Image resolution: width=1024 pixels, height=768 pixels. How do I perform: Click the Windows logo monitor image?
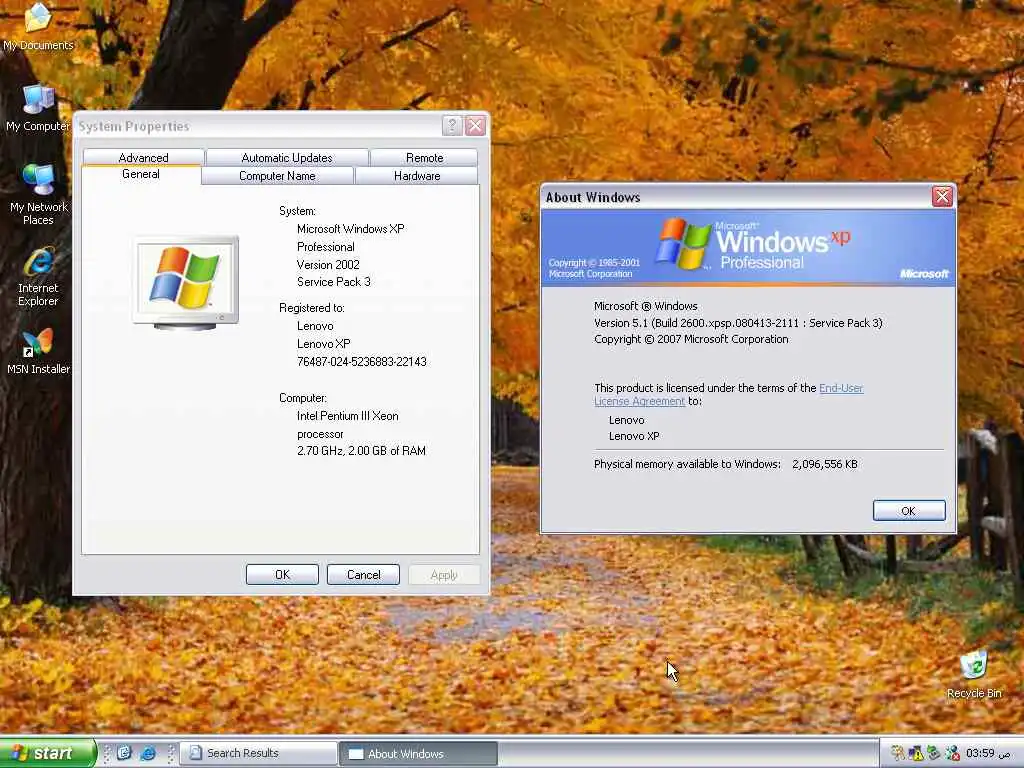(x=185, y=282)
